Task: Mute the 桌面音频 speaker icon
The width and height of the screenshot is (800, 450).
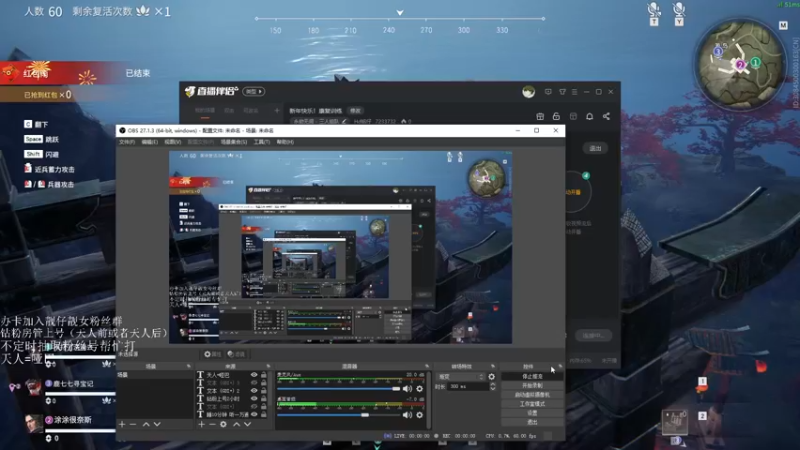Action: pos(407,415)
